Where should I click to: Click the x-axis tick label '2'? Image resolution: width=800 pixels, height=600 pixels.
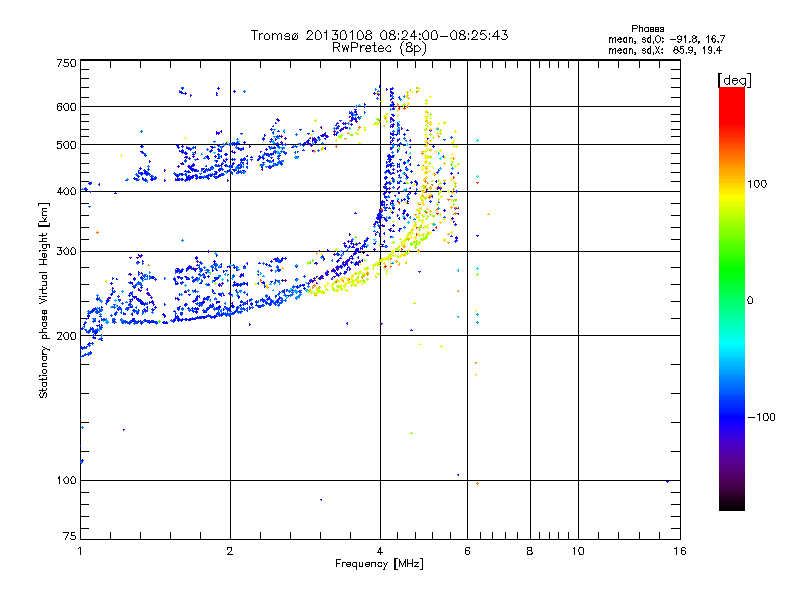(x=230, y=551)
